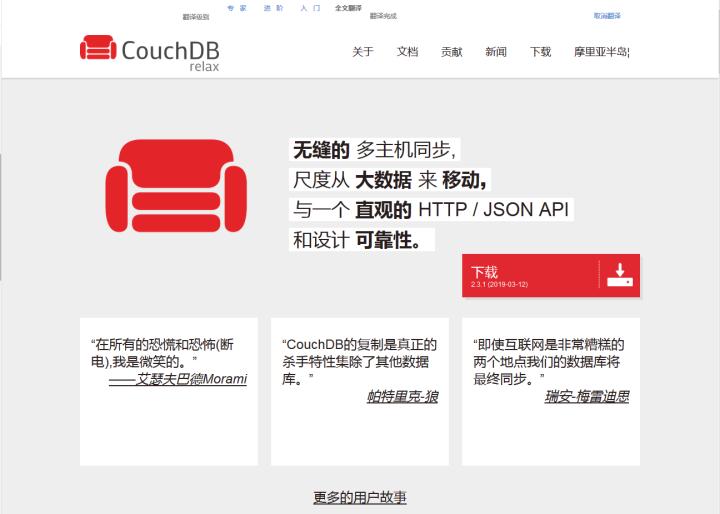Click the download tray icon on red button

tap(620, 275)
